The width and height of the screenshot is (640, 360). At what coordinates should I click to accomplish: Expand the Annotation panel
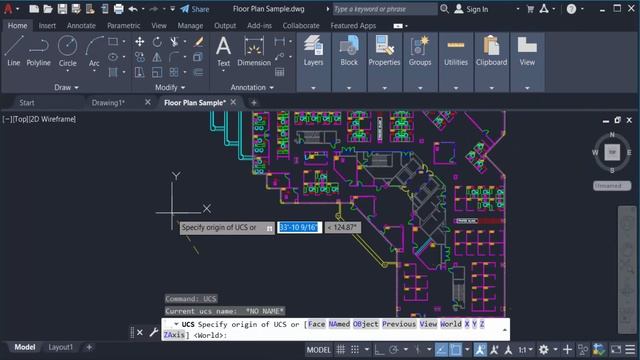tap(252, 87)
